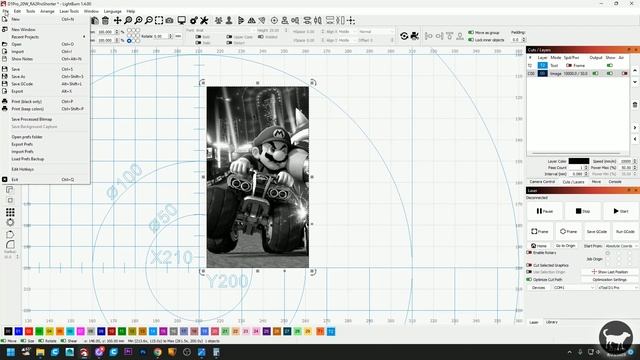
Task: Toggle Lock inner objects switch
Action: [x=471, y=40]
